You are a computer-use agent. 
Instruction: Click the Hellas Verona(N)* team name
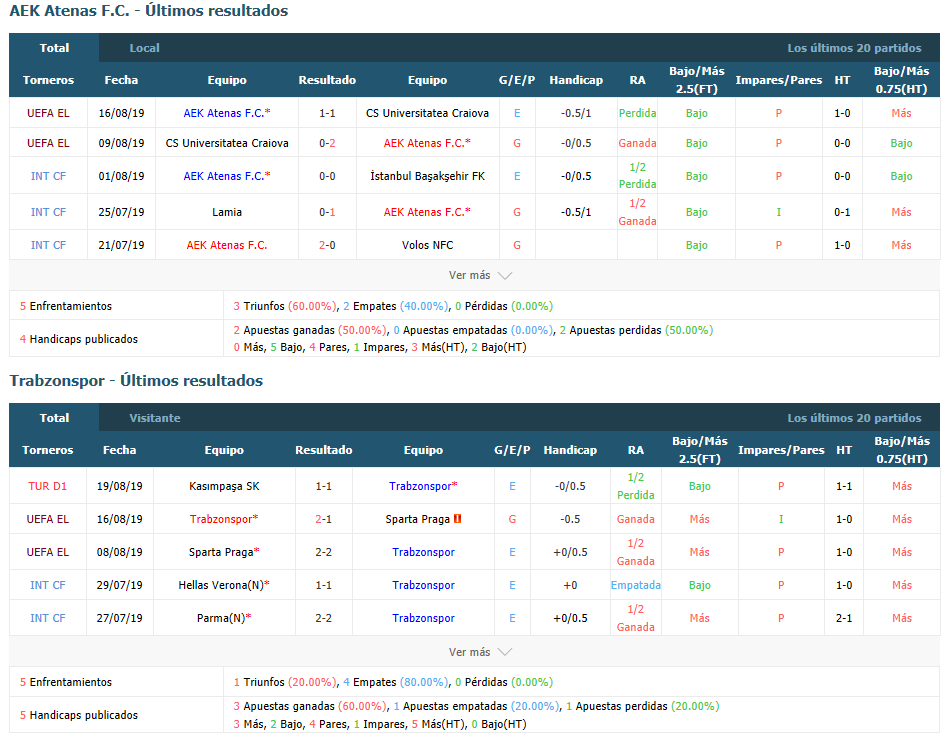[x=224, y=585]
